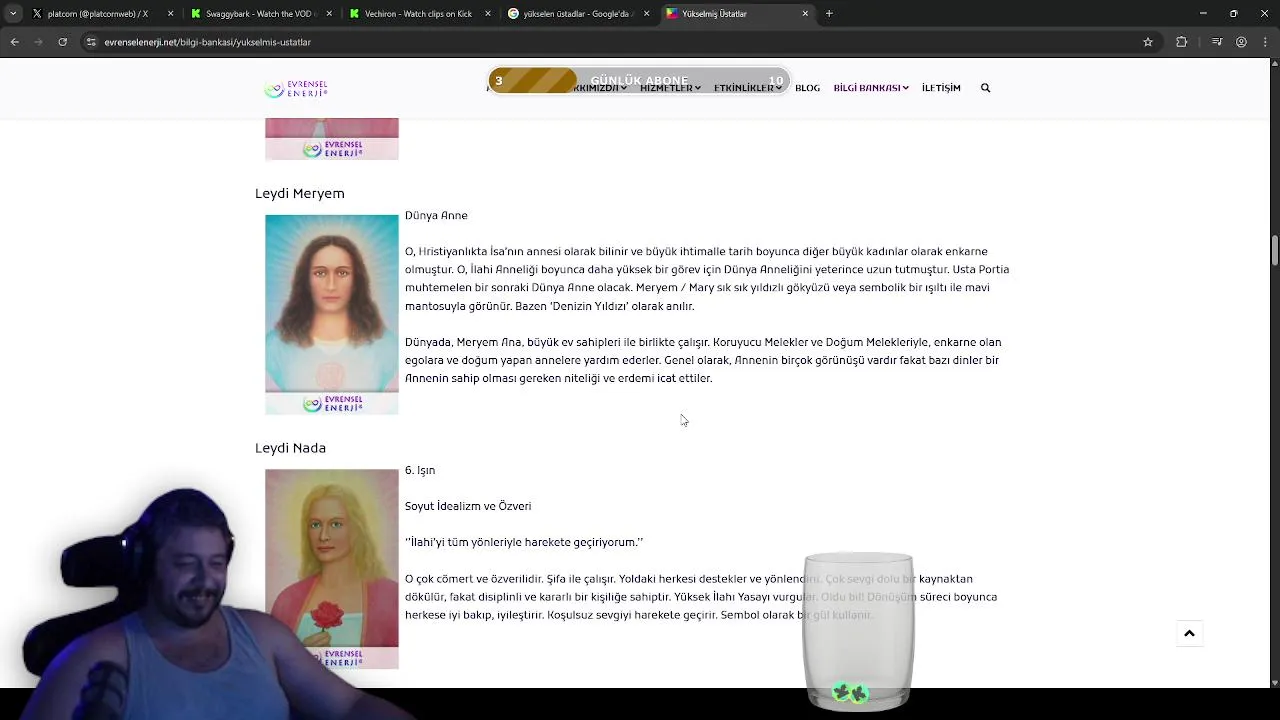Image resolution: width=1280 pixels, height=720 pixels.
Task: View site information icon in address bar
Action: (x=91, y=42)
